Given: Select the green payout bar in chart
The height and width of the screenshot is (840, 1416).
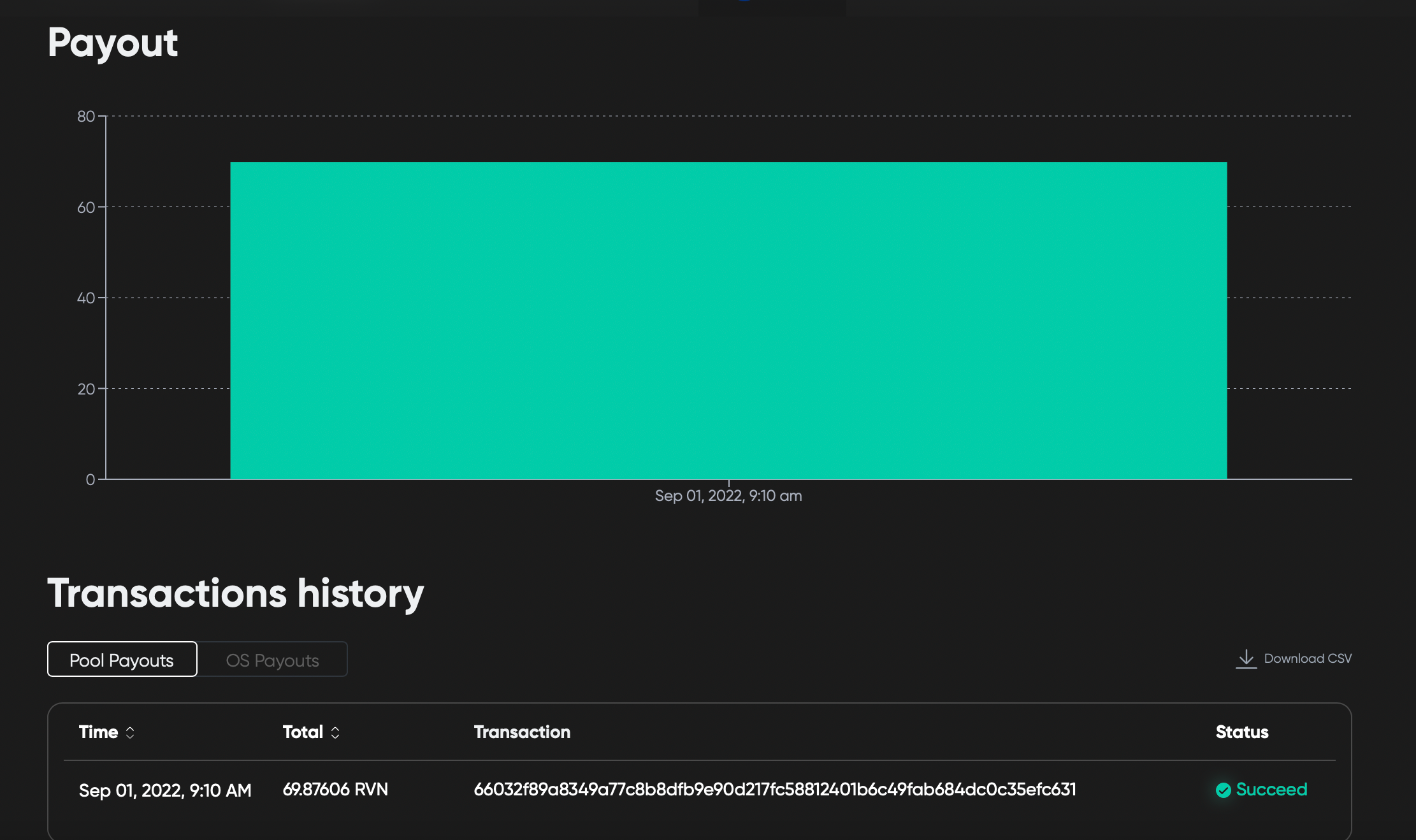Looking at the screenshot, I should [x=728, y=320].
